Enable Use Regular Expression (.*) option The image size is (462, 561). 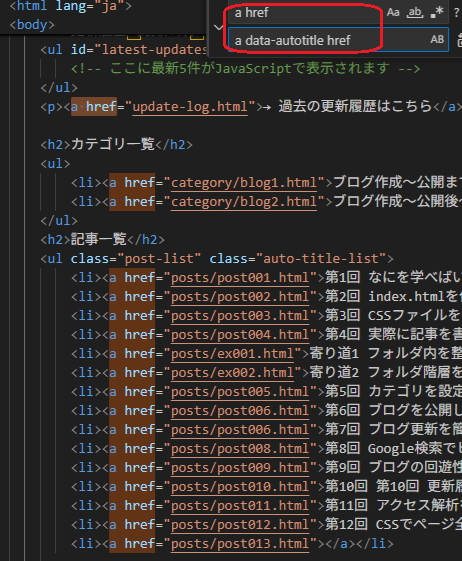pos(437,13)
